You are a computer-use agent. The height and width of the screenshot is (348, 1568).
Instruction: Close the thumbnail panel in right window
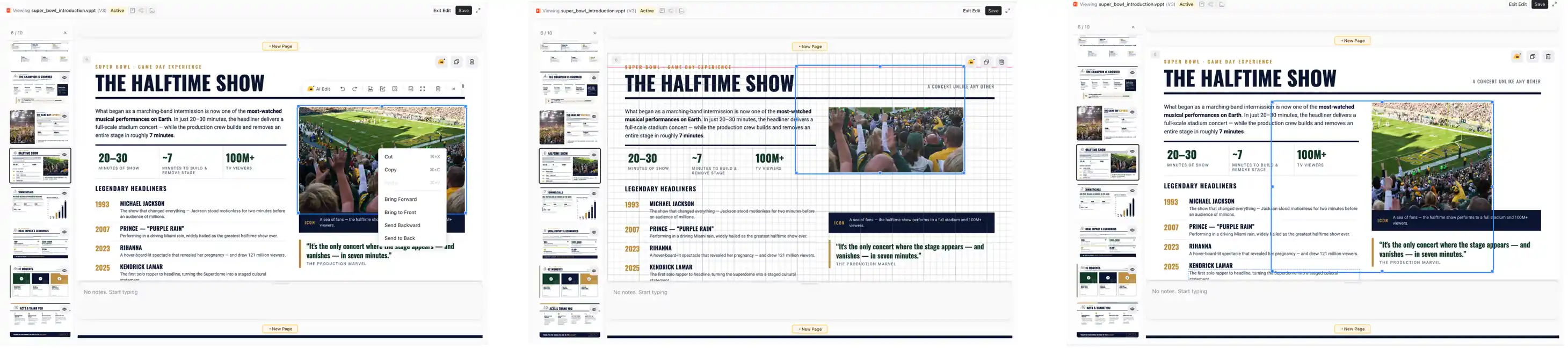(1133, 27)
